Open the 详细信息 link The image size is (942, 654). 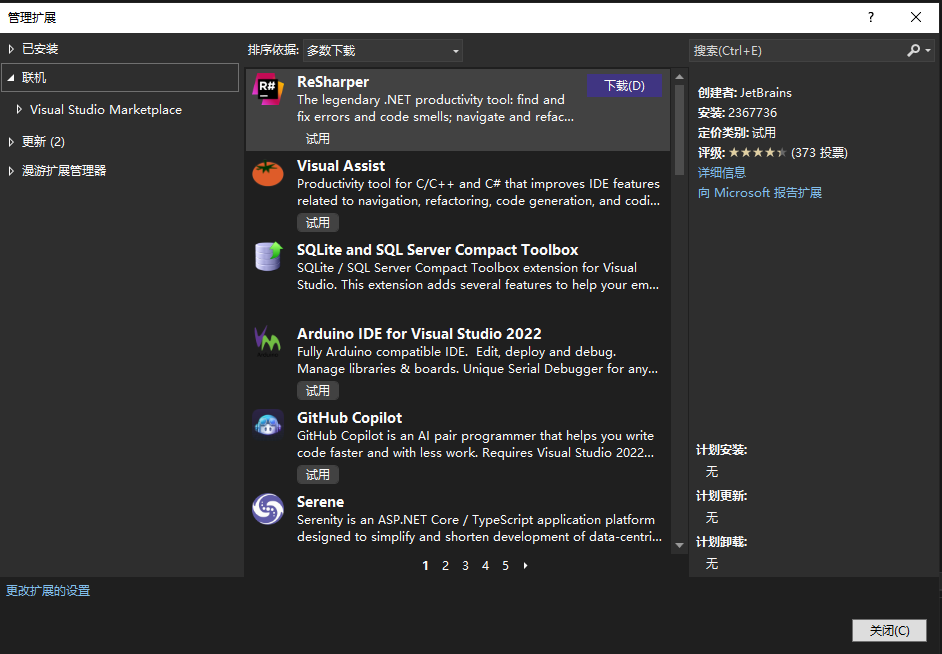tap(722, 172)
